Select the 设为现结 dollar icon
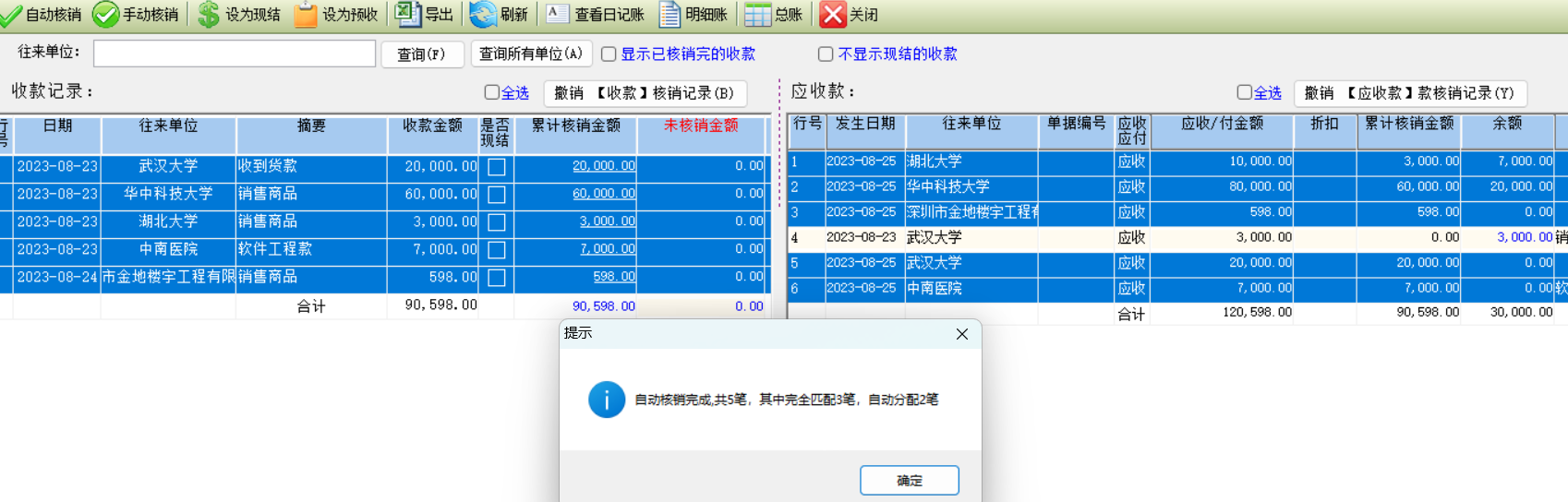 coord(210,15)
